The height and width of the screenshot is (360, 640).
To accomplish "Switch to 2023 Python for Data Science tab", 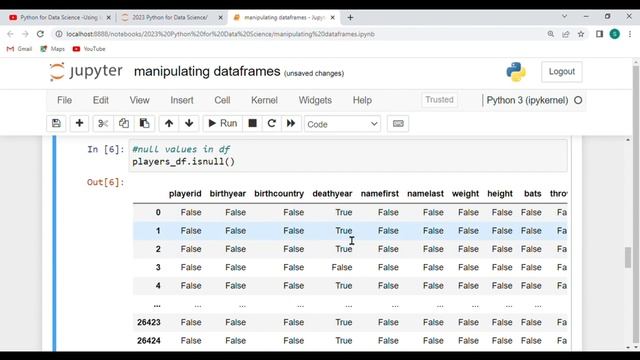I will click(x=170, y=18).
